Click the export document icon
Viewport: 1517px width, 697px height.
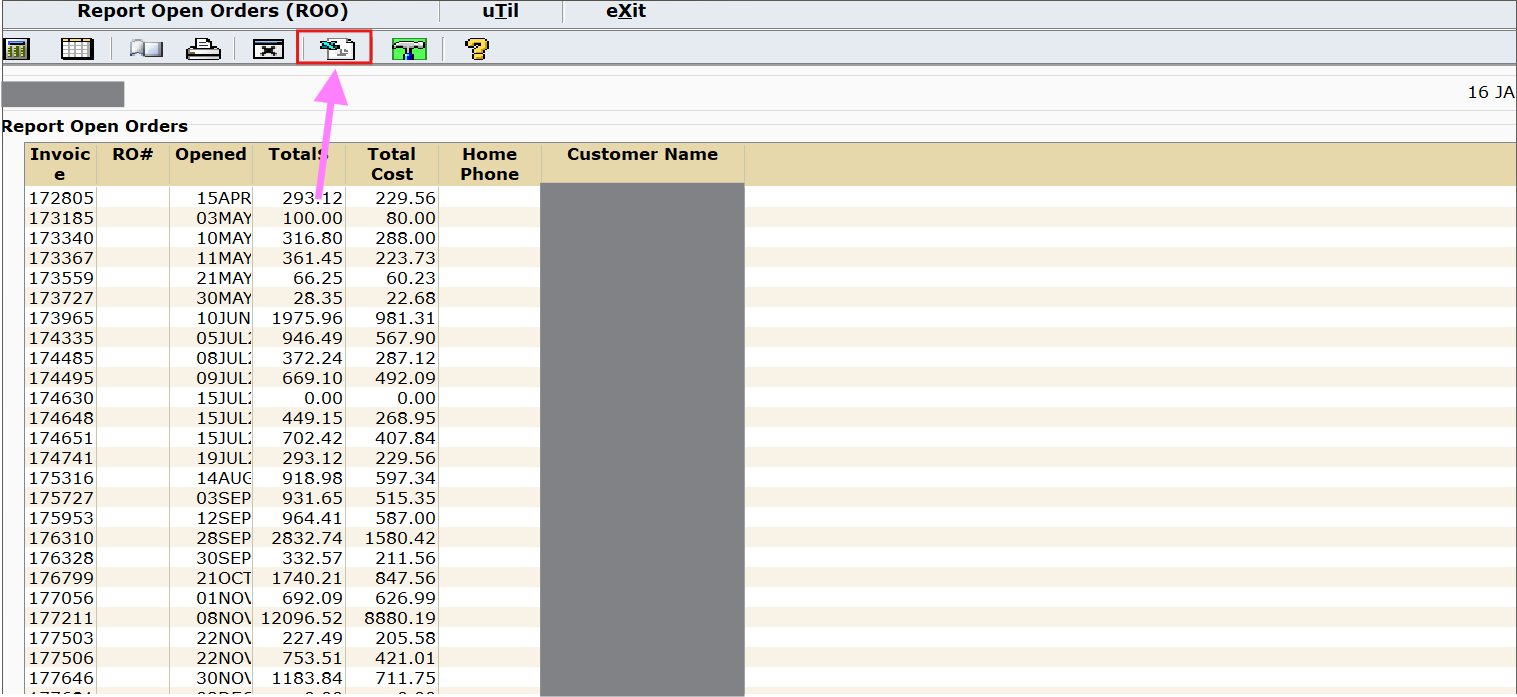(x=336, y=48)
